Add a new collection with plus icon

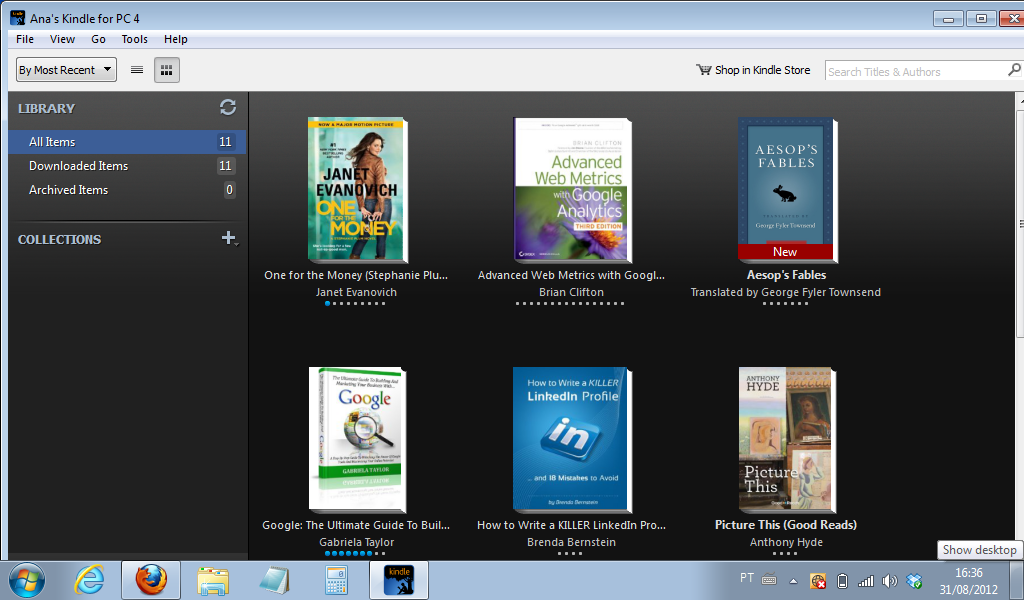(x=228, y=238)
